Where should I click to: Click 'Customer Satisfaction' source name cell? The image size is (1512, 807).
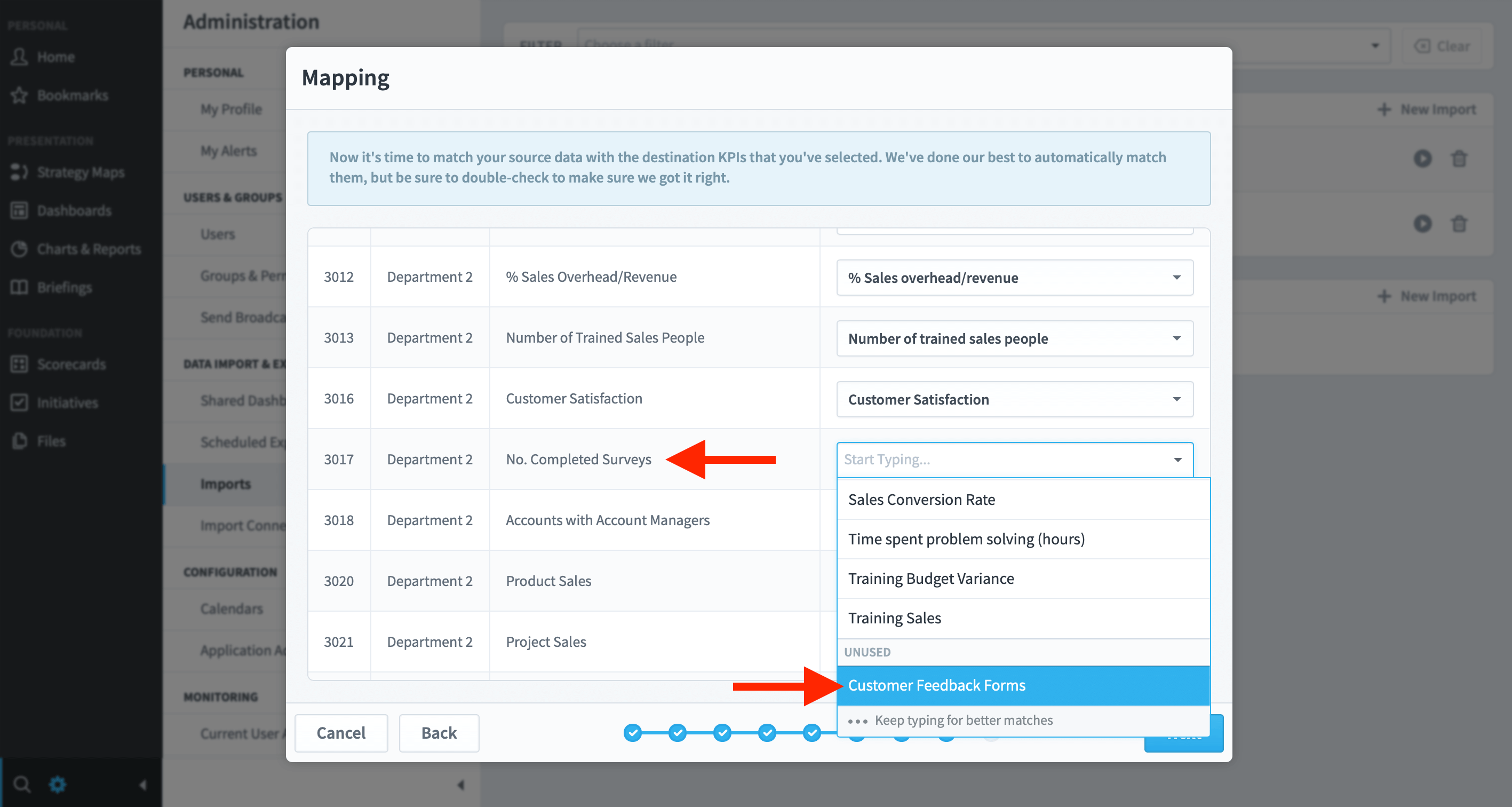tap(655, 398)
